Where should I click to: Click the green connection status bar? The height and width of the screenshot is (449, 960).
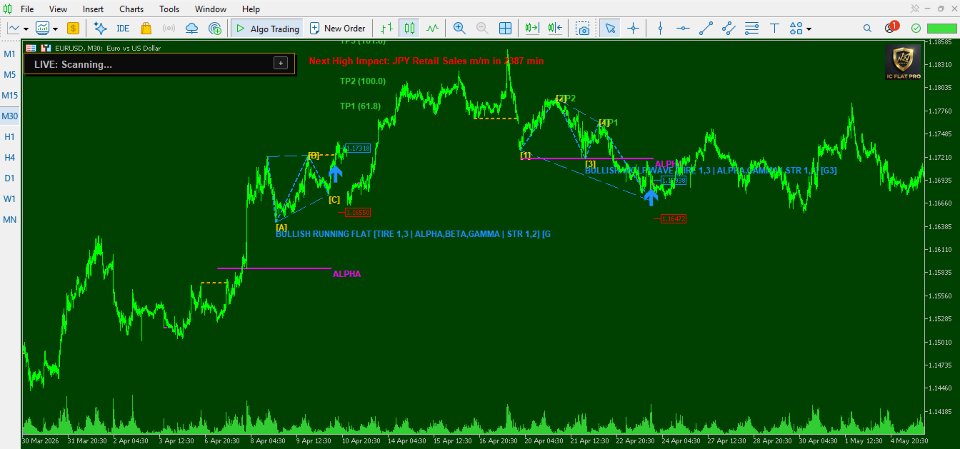click(941, 28)
